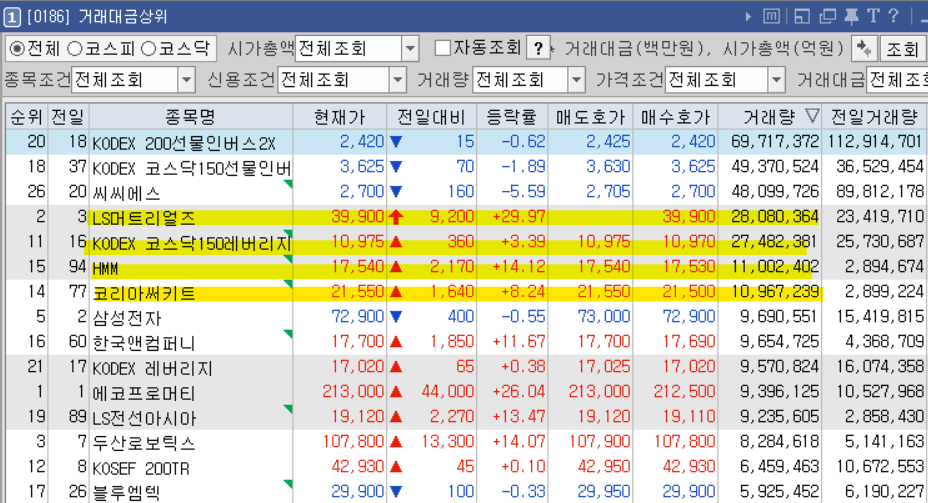928x503 pixels.
Task: Click 삼성전자 current price 72,900
Action: pyautogui.click(x=357, y=317)
